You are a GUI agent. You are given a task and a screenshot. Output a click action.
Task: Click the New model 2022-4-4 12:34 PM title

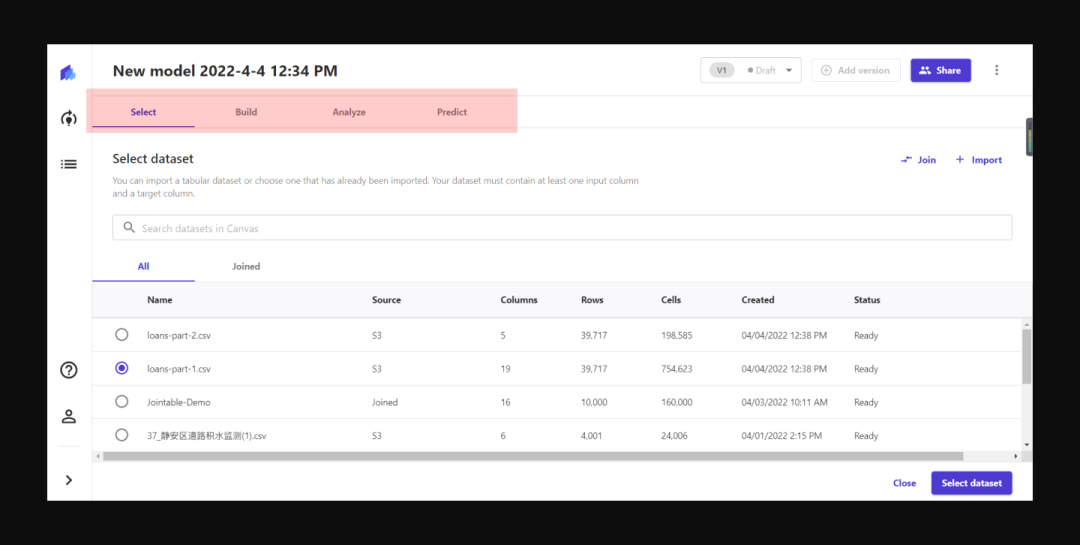pyautogui.click(x=225, y=71)
